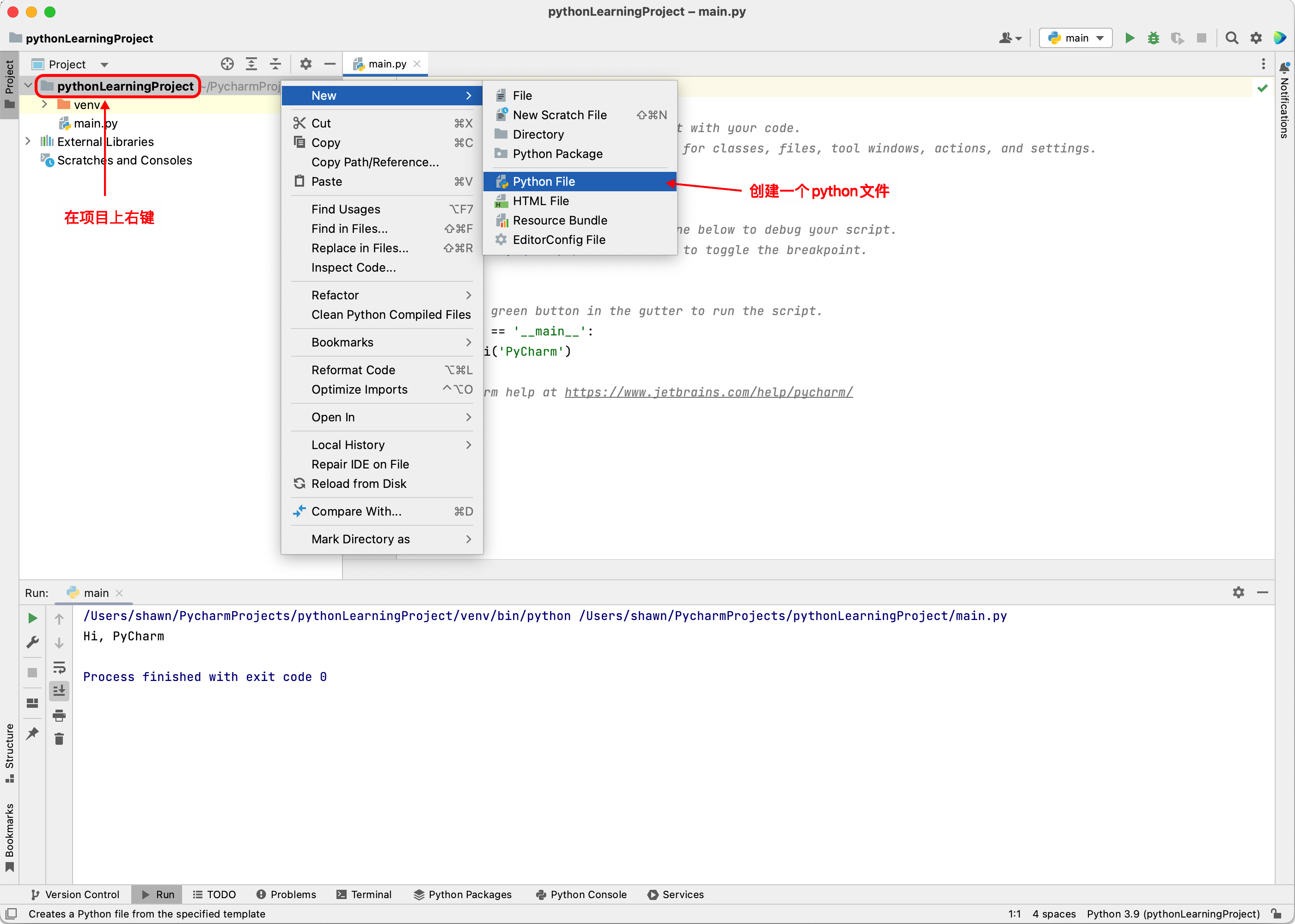1295x924 pixels.
Task: Click Collapse All icon in Project panel
Action: pos(275,64)
